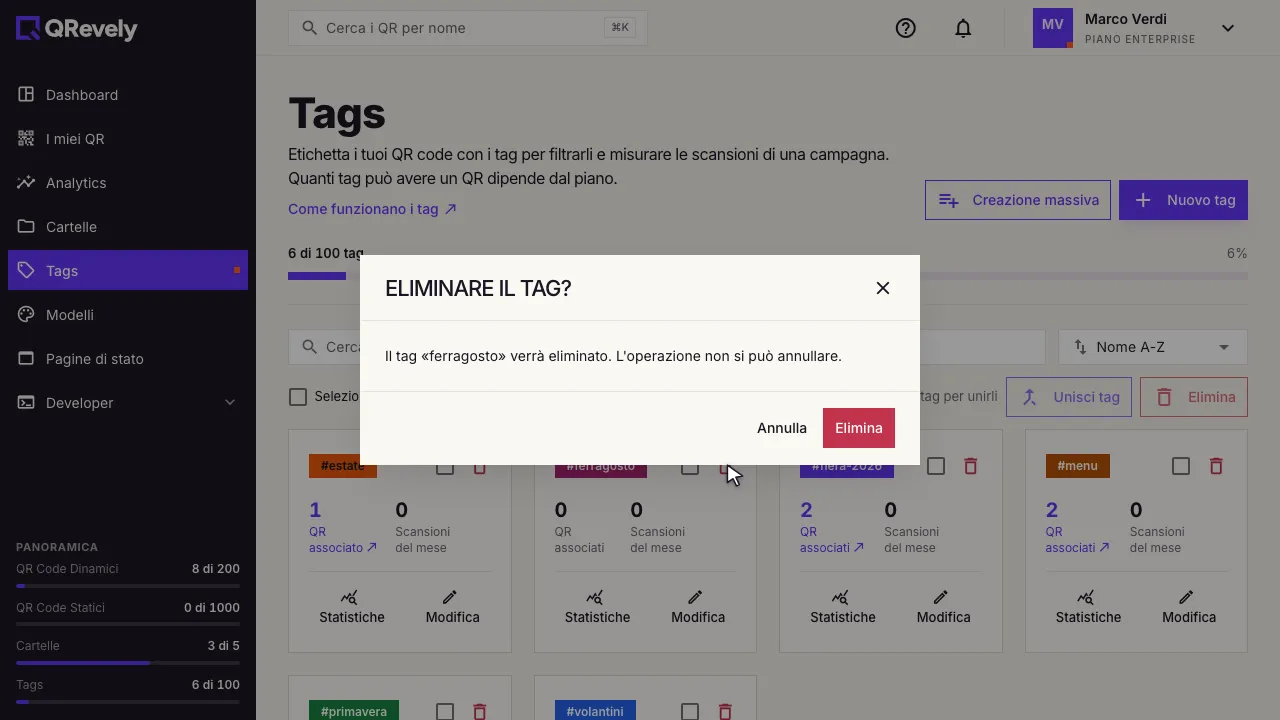Expand the Marco Verdi account menu
This screenshot has width=1280, height=720.
point(1228,28)
